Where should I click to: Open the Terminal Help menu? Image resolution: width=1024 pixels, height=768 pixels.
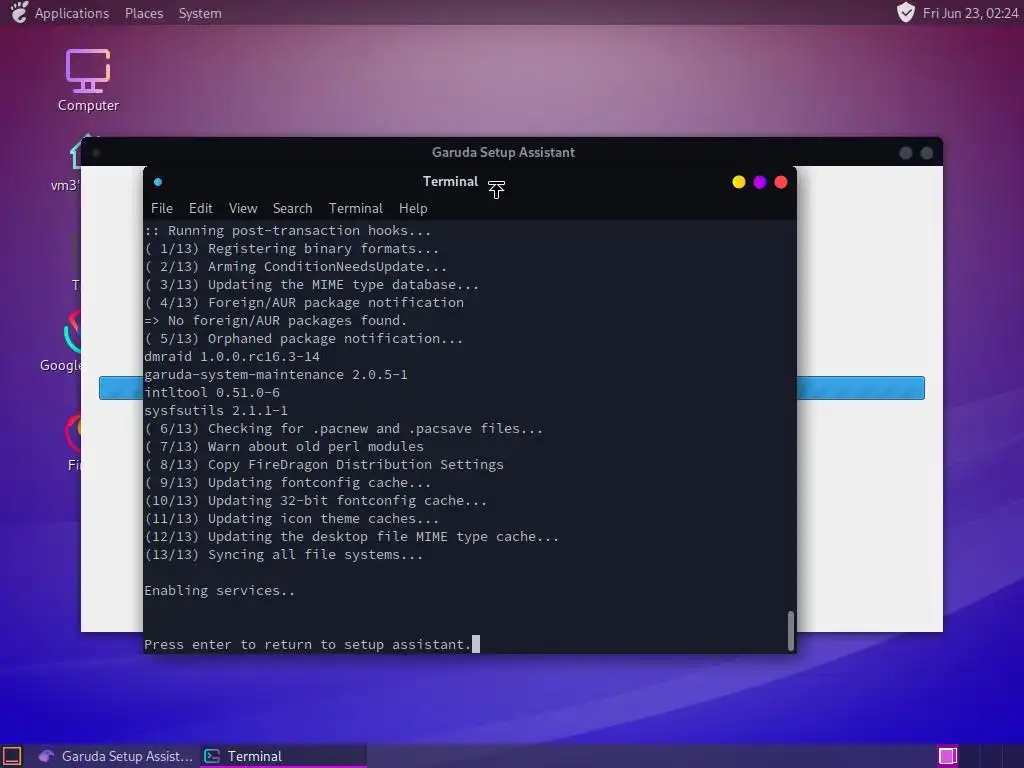point(413,208)
